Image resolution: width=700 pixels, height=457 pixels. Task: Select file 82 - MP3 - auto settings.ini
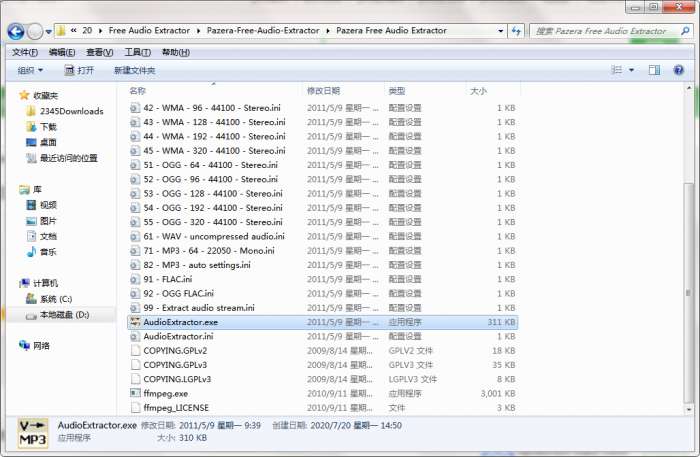click(197, 265)
